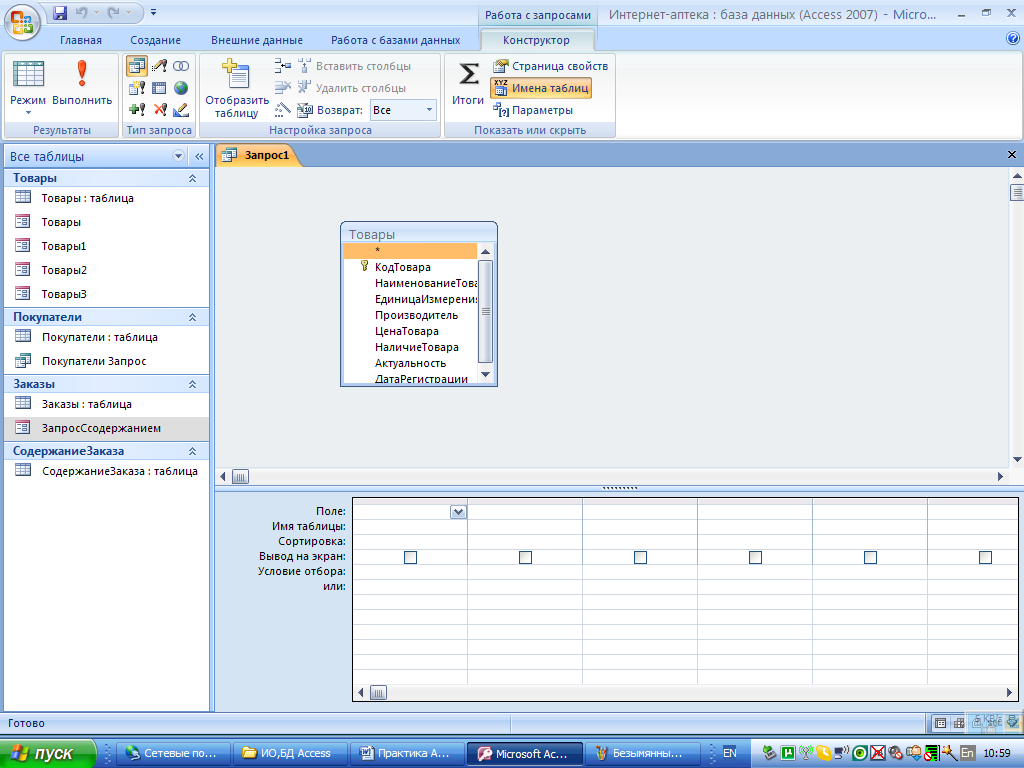Click the пуск Start button
Image resolution: width=1024 pixels, height=768 pixels.
tap(47, 753)
